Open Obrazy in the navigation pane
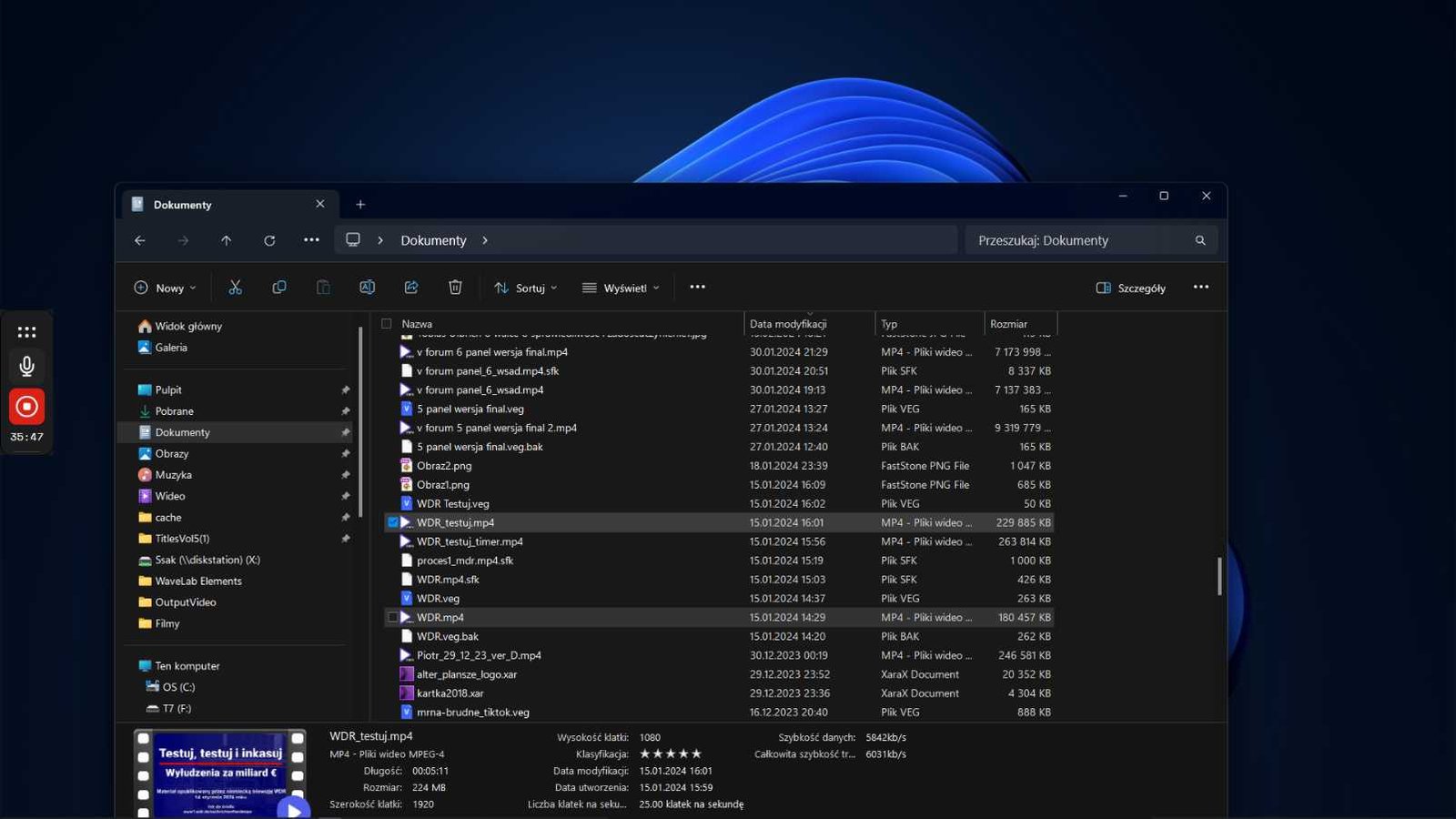Viewport: 1456px width, 819px height. pyautogui.click(x=172, y=453)
